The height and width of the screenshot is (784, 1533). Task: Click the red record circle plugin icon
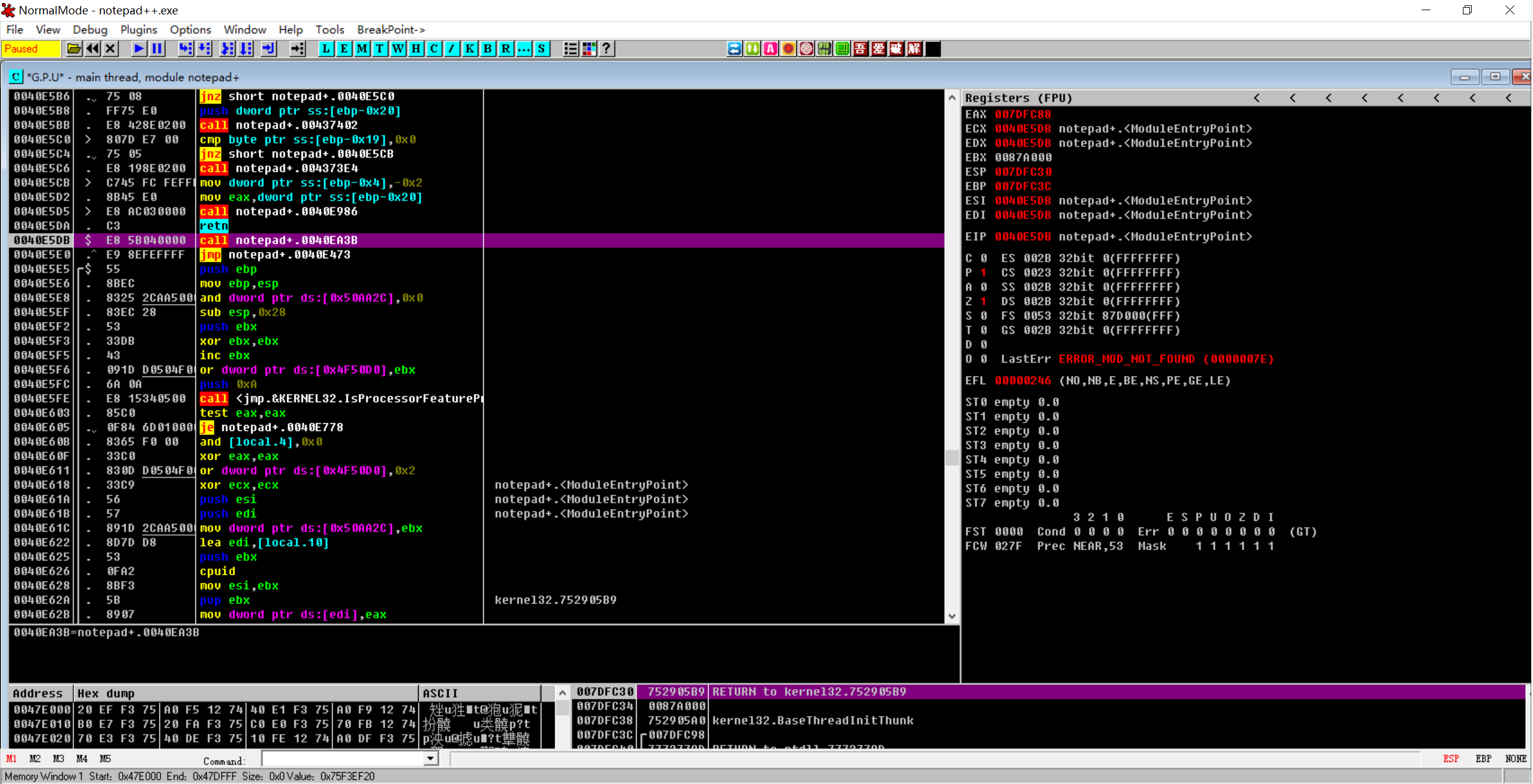pyautogui.click(x=788, y=49)
